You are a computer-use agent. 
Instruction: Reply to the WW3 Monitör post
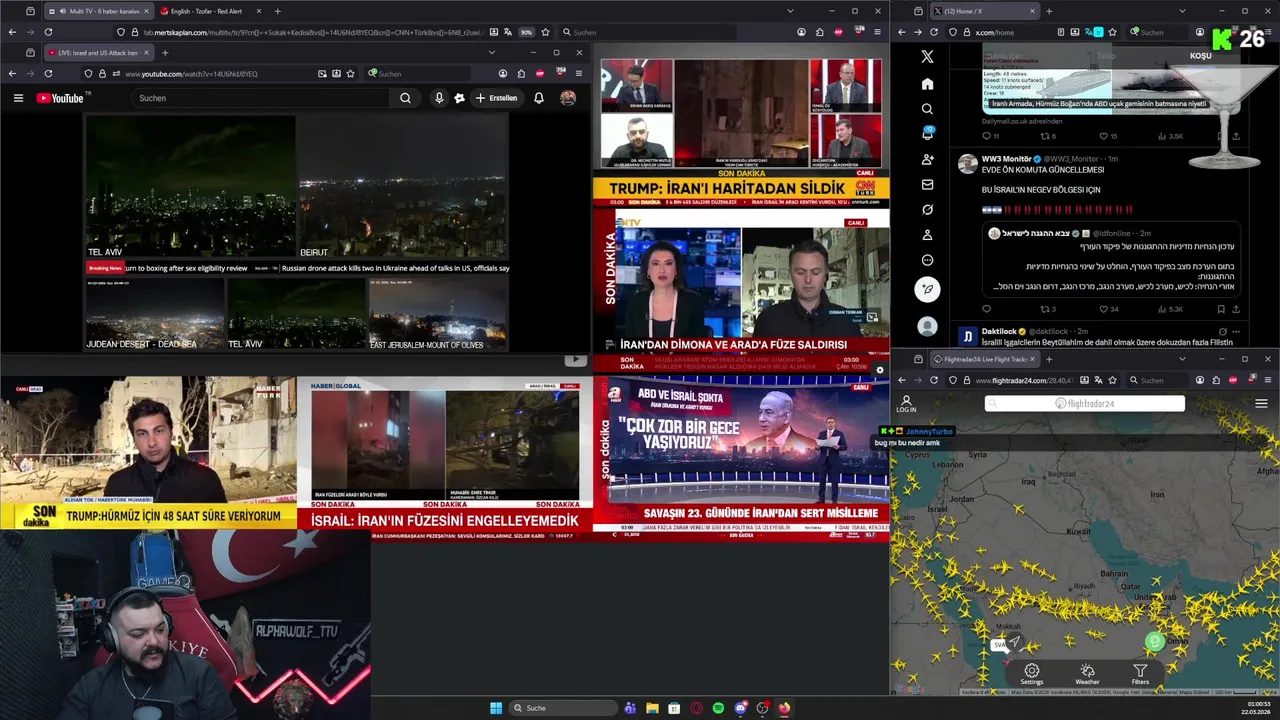click(x=987, y=309)
